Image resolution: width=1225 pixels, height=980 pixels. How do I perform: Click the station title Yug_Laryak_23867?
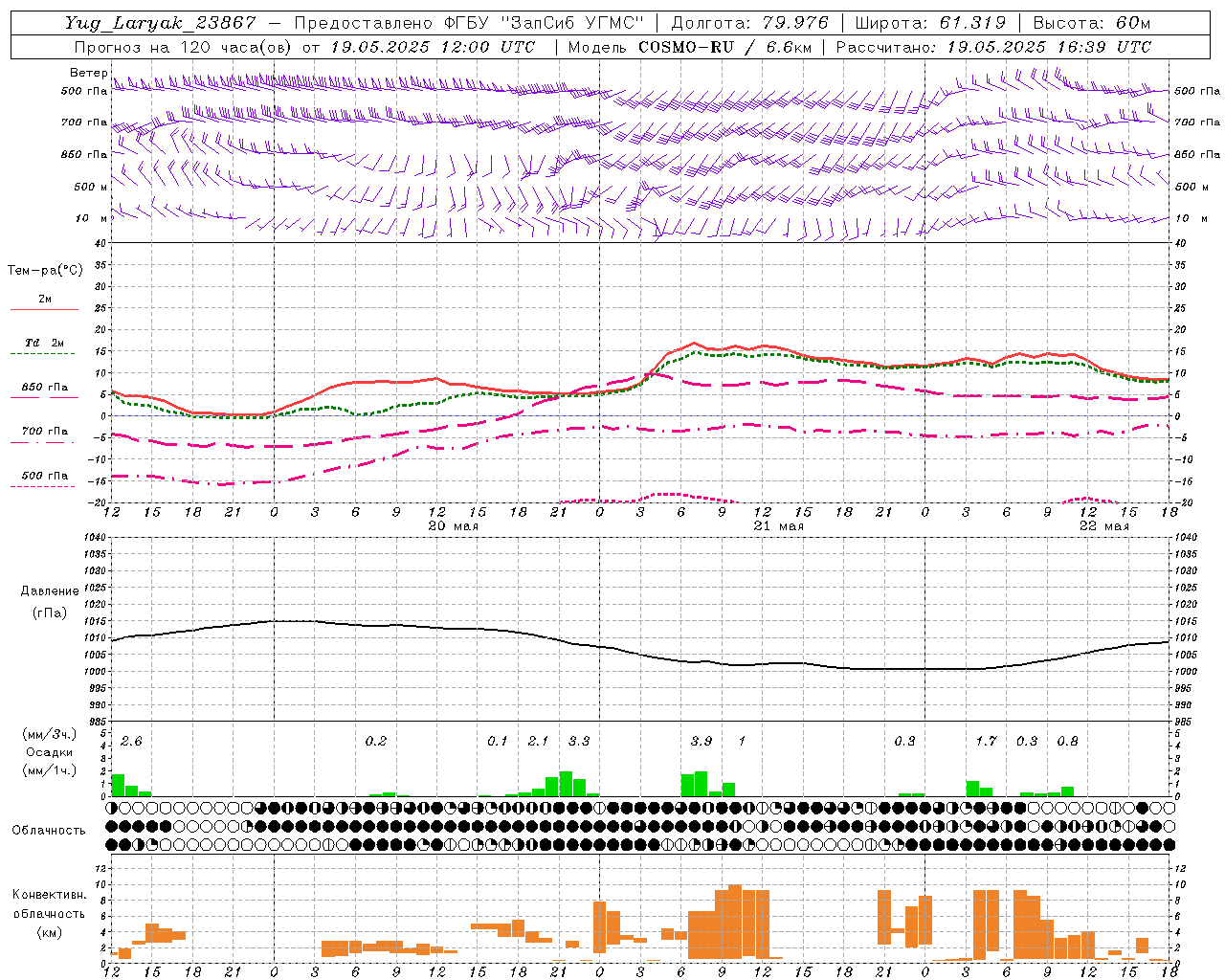[x=161, y=23]
